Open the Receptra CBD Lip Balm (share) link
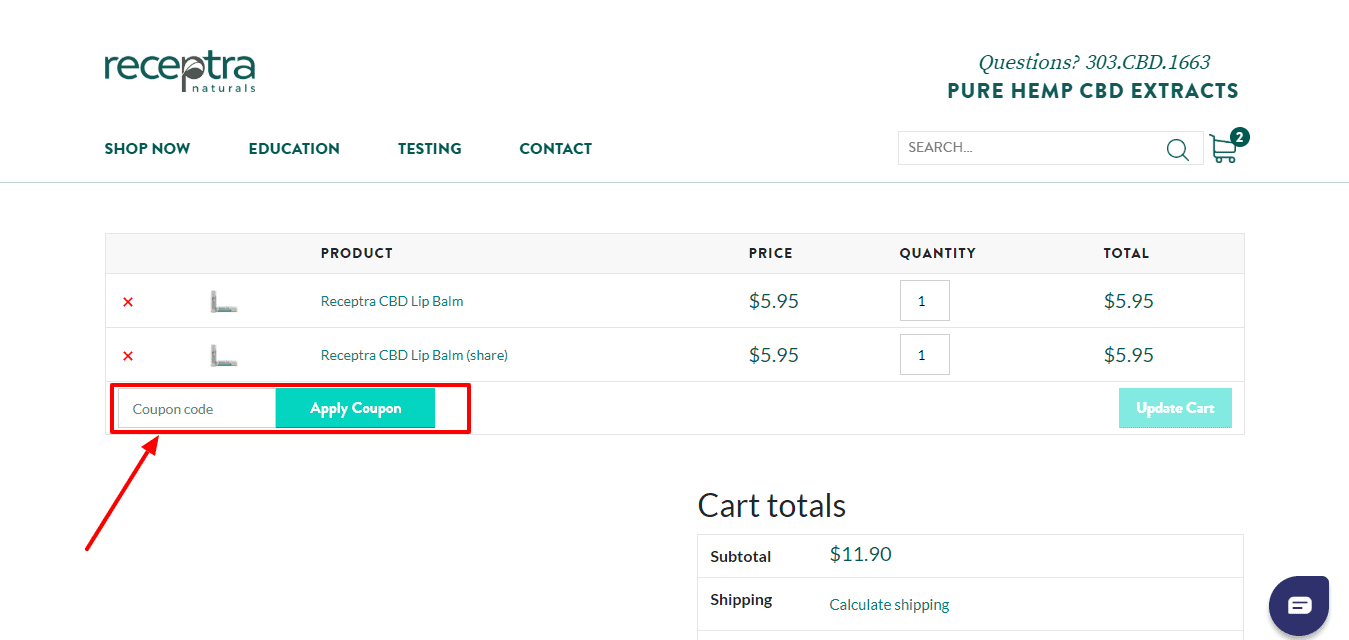The width and height of the screenshot is (1349, 640). (x=414, y=355)
